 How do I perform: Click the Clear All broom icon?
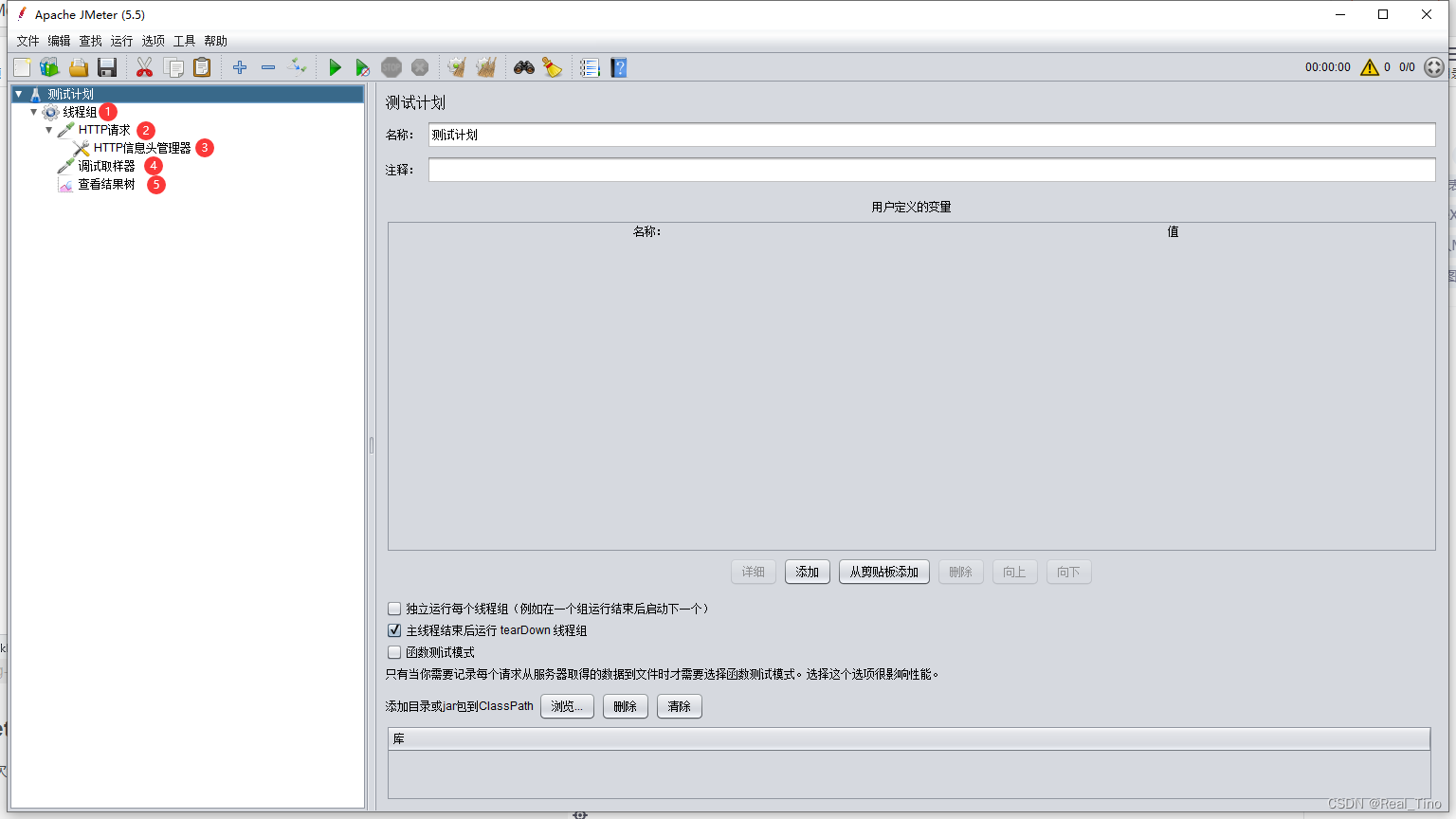[485, 67]
